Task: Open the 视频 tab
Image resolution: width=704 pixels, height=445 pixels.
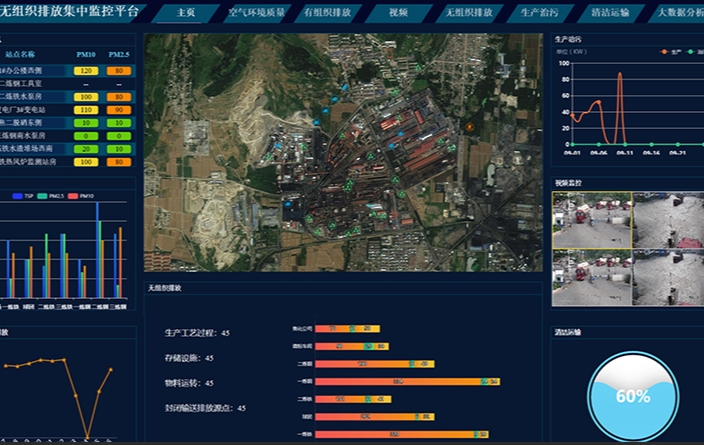Action: [398, 13]
